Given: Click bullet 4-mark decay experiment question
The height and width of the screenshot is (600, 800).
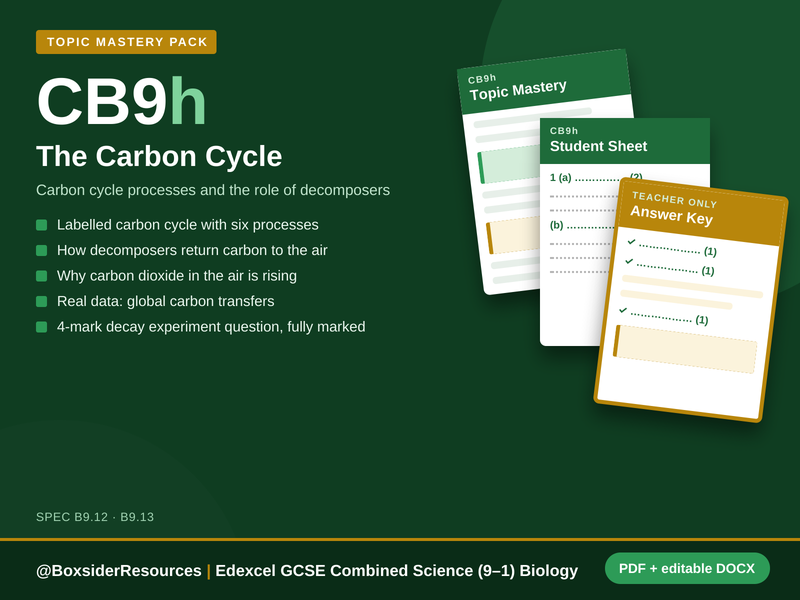Looking at the screenshot, I should 211,327.
